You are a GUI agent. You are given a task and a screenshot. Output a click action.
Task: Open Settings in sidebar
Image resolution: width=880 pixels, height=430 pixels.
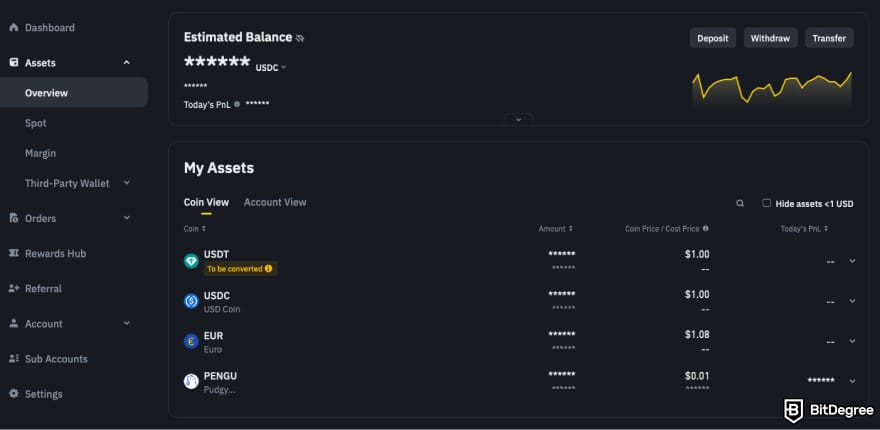[43, 394]
